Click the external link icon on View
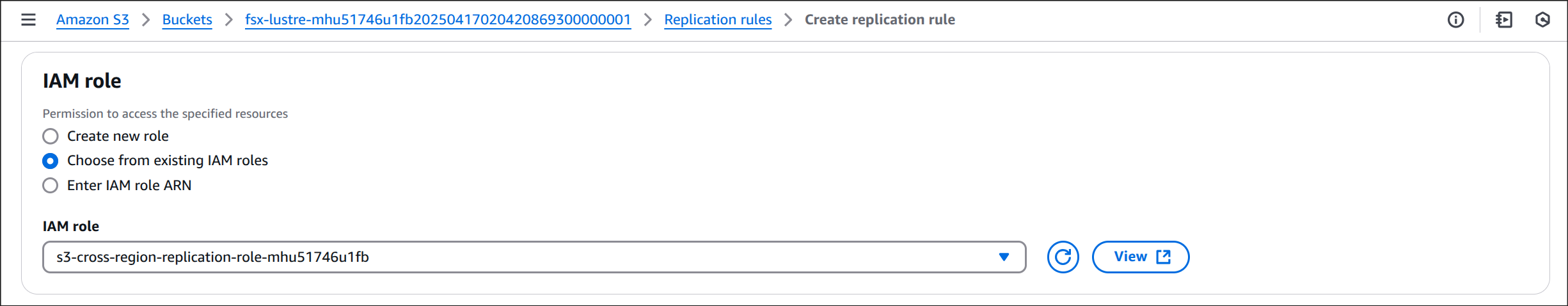This screenshot has height=306, width=1568. (1163, 257)
